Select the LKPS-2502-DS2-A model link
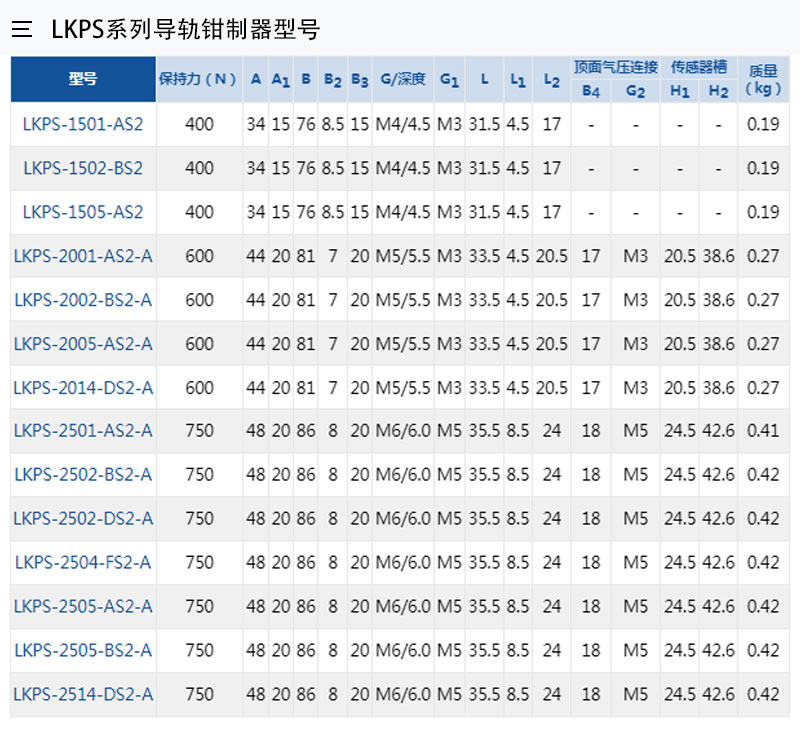800x752 pixels. [83, 519]
